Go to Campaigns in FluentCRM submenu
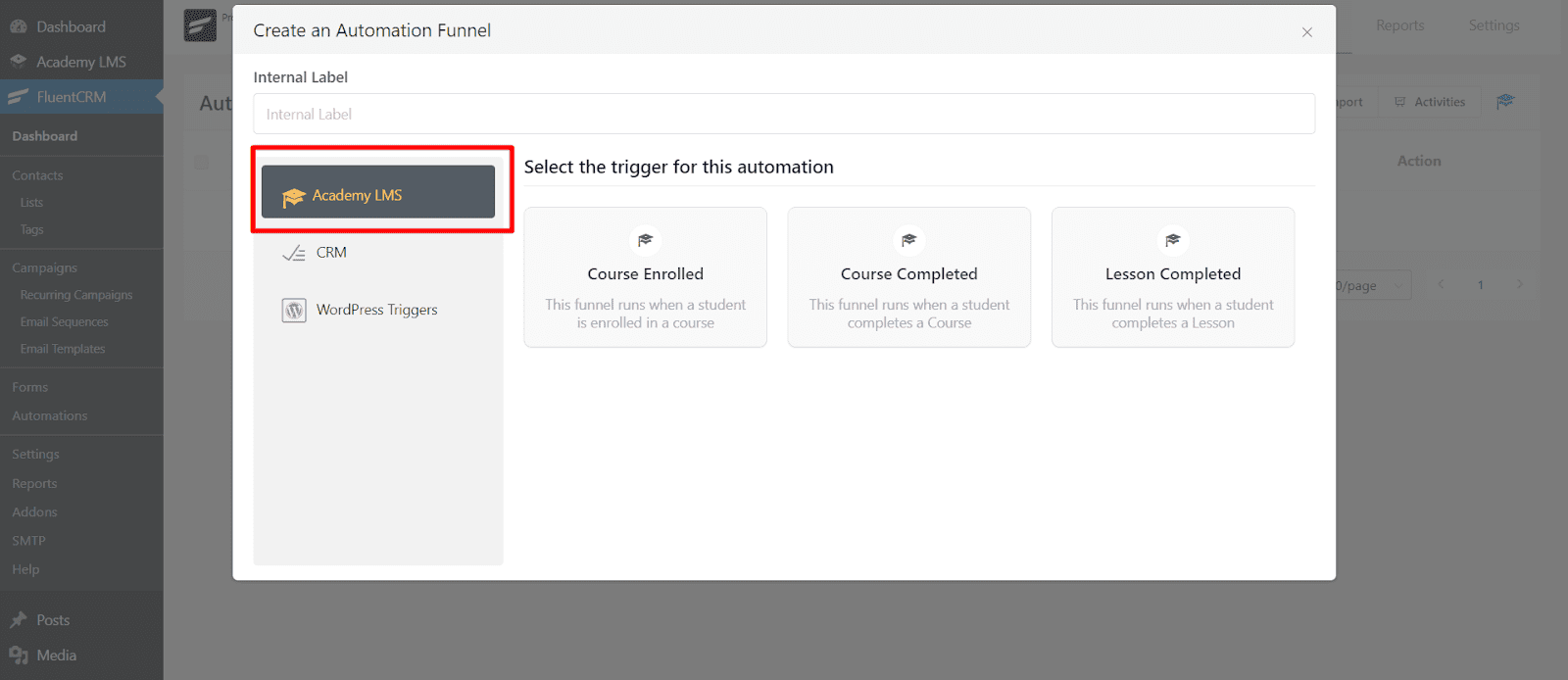Screen dimensions: 1568x680 click(x=44, y=267)
